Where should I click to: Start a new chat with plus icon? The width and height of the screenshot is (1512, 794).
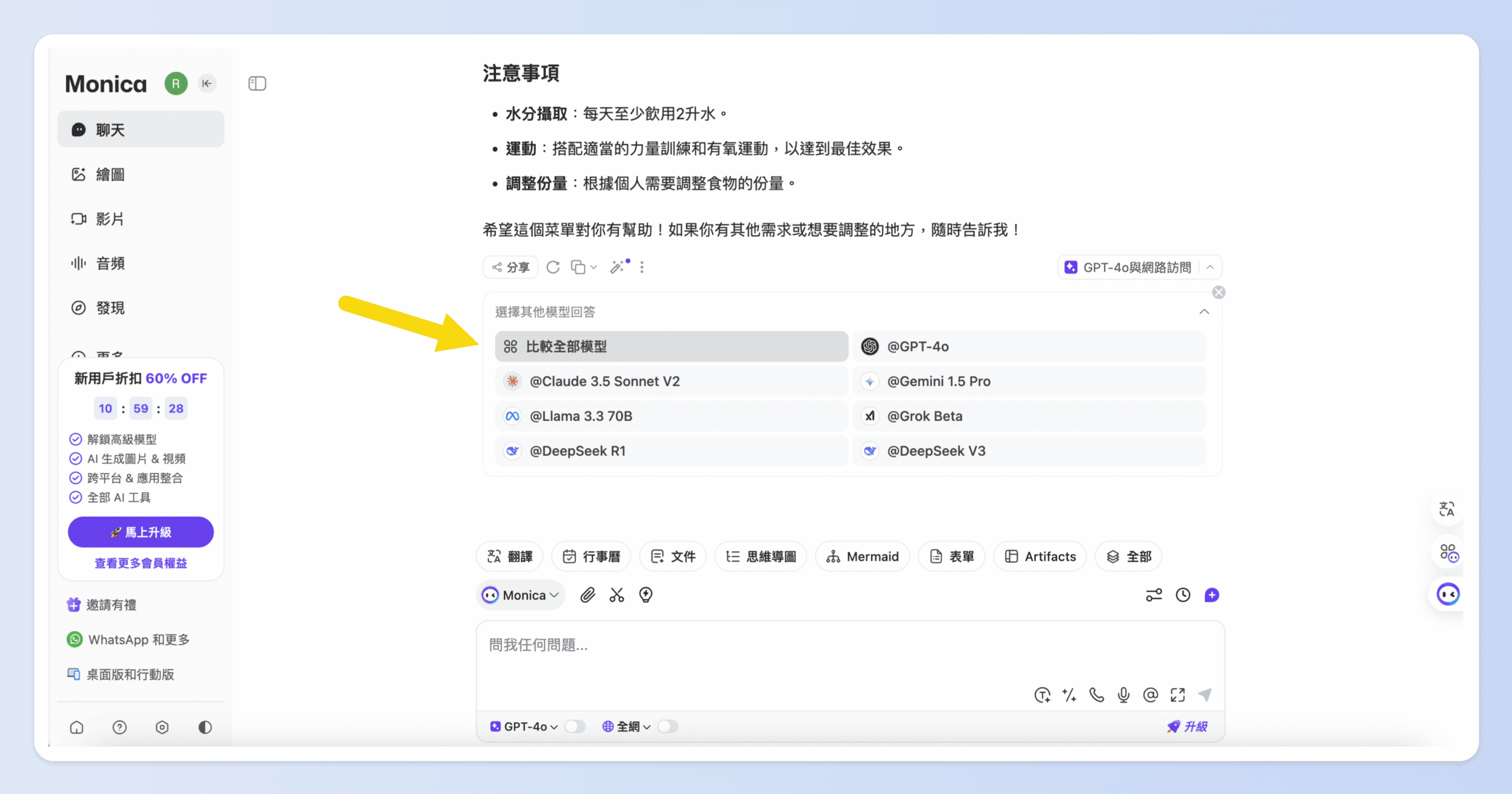1211,595
